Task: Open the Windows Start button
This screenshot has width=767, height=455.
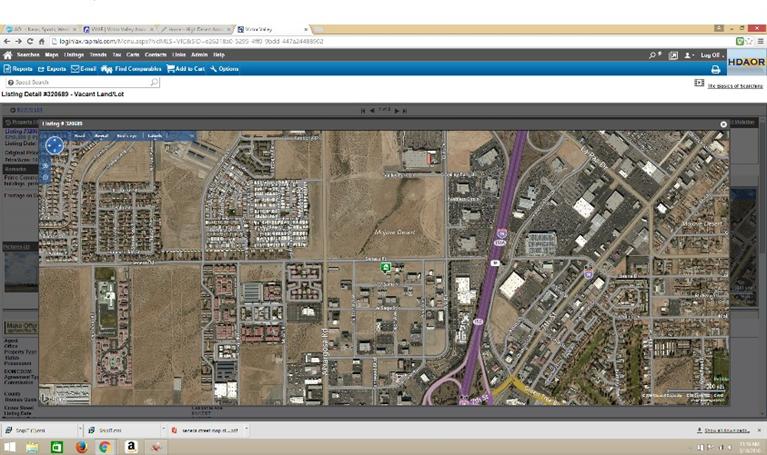Action: 10,447
